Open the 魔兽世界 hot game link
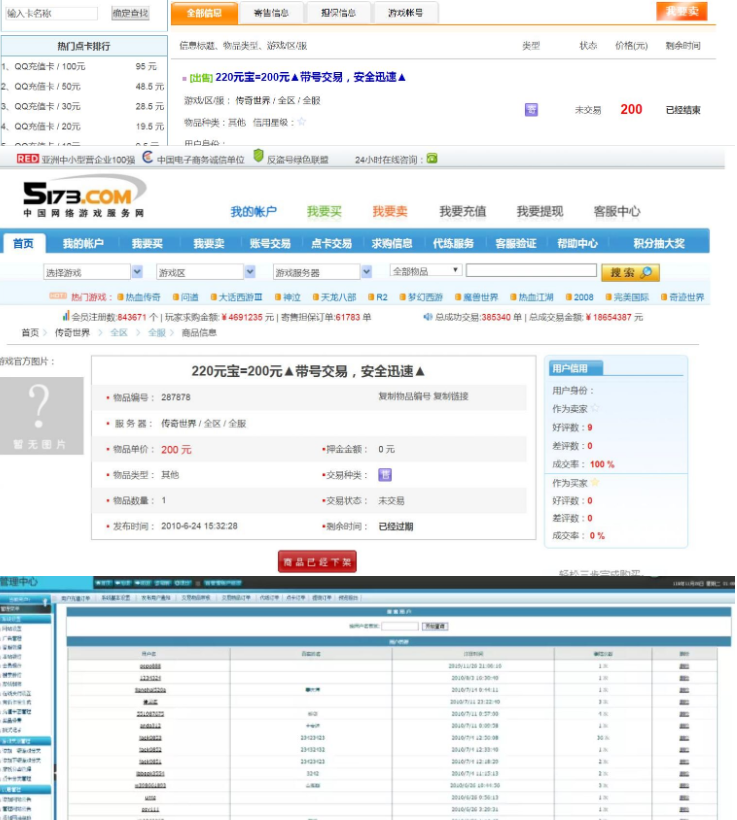This screenshot has height=820, width=737. [481, 297]
